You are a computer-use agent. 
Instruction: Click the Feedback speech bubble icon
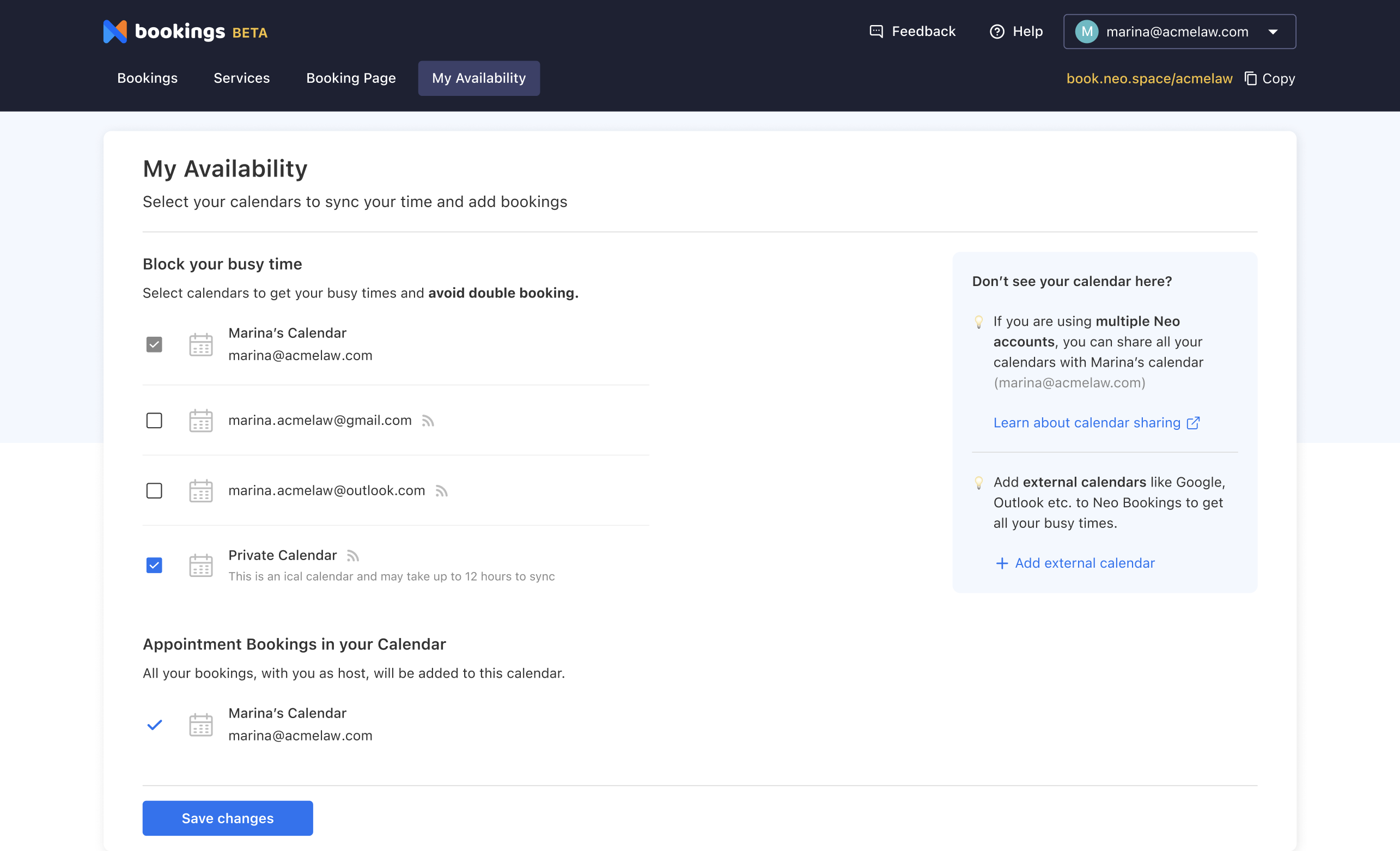876,31
